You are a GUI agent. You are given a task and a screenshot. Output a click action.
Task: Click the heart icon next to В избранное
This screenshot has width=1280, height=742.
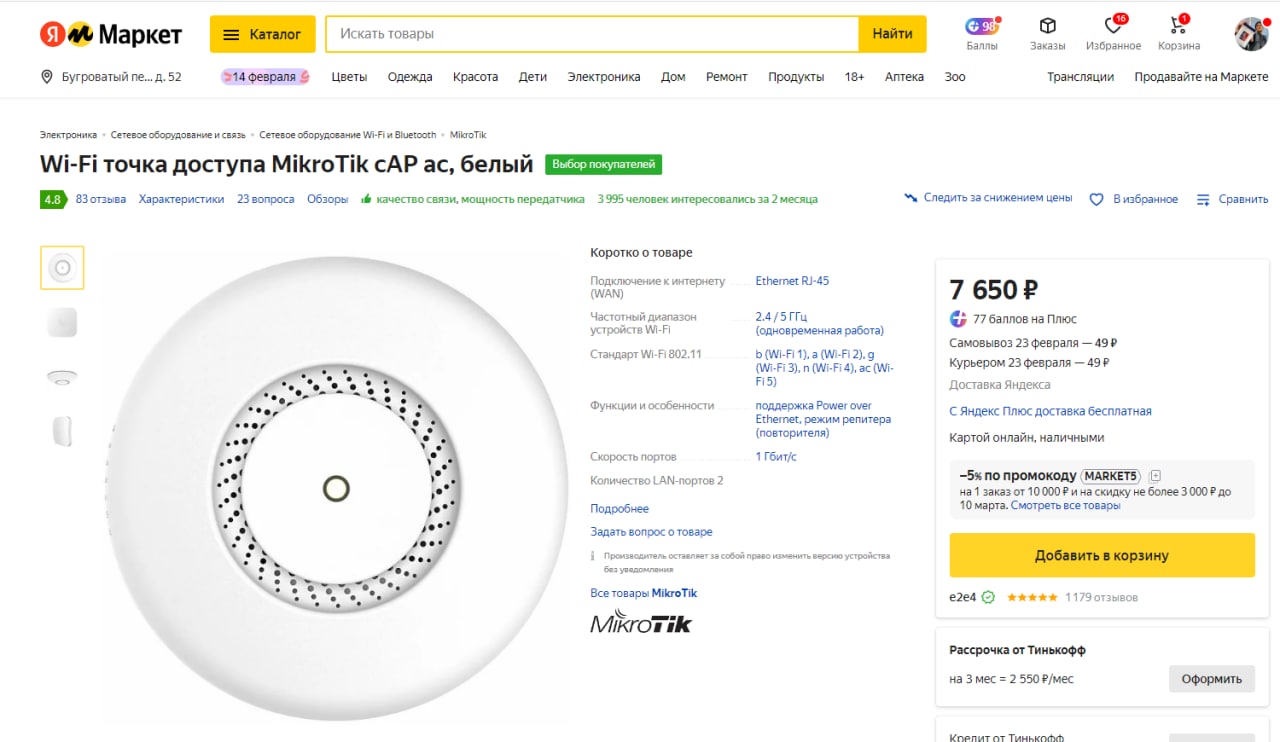(1096, 199)
